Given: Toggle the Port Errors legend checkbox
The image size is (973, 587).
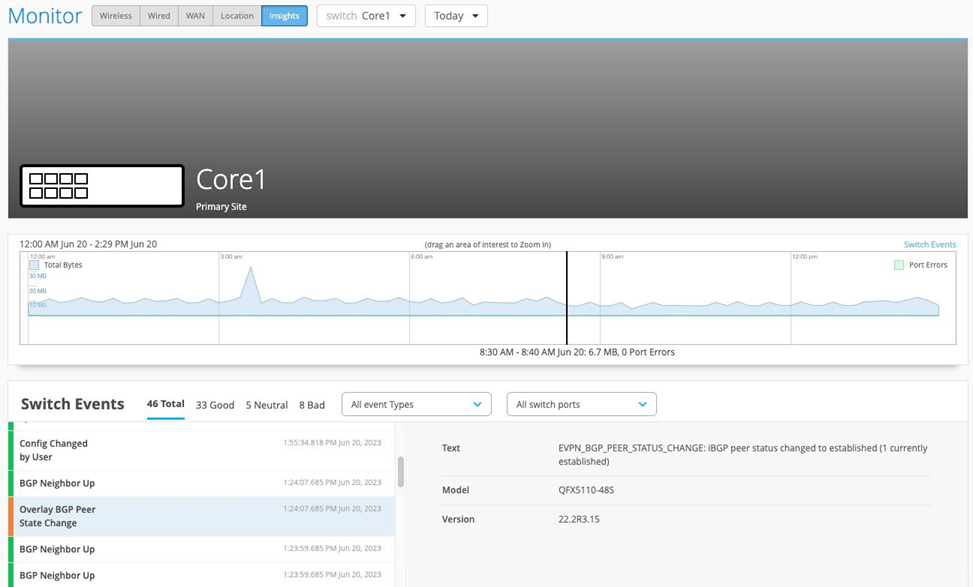Looking at the screenshot, I should 899,265.
